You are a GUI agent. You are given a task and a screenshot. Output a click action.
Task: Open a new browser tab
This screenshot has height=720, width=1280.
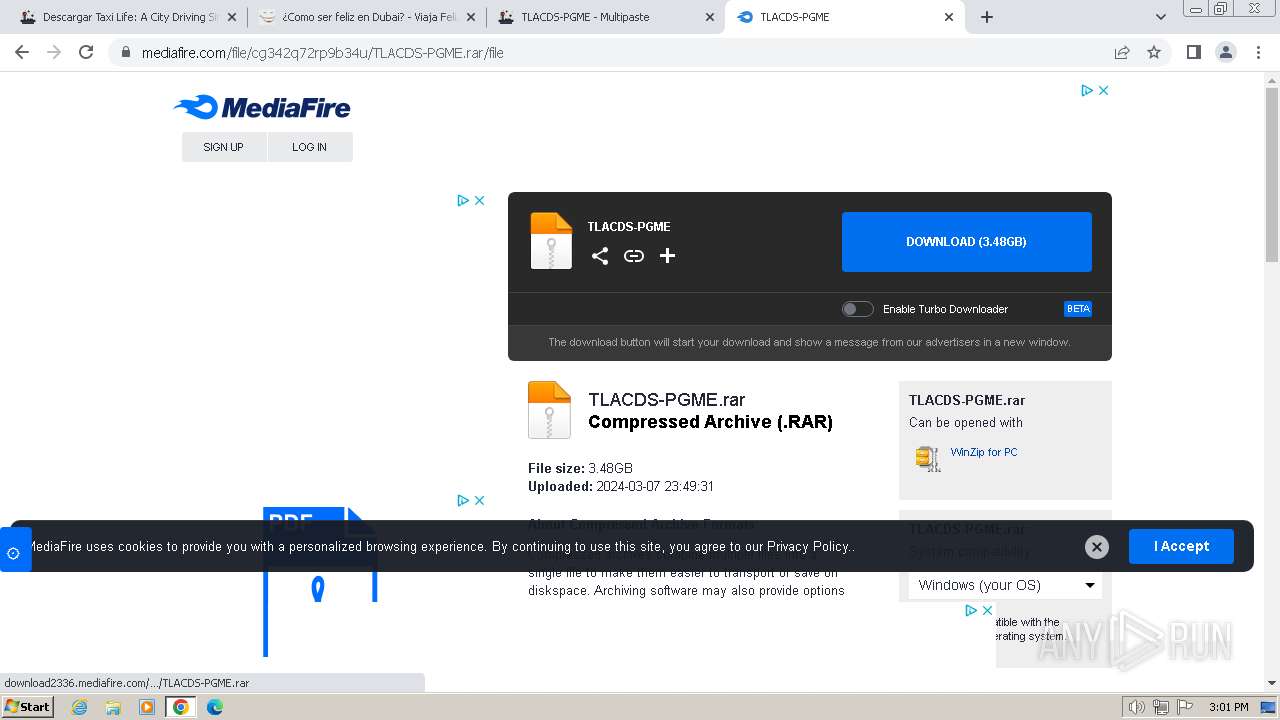point(987,17)
